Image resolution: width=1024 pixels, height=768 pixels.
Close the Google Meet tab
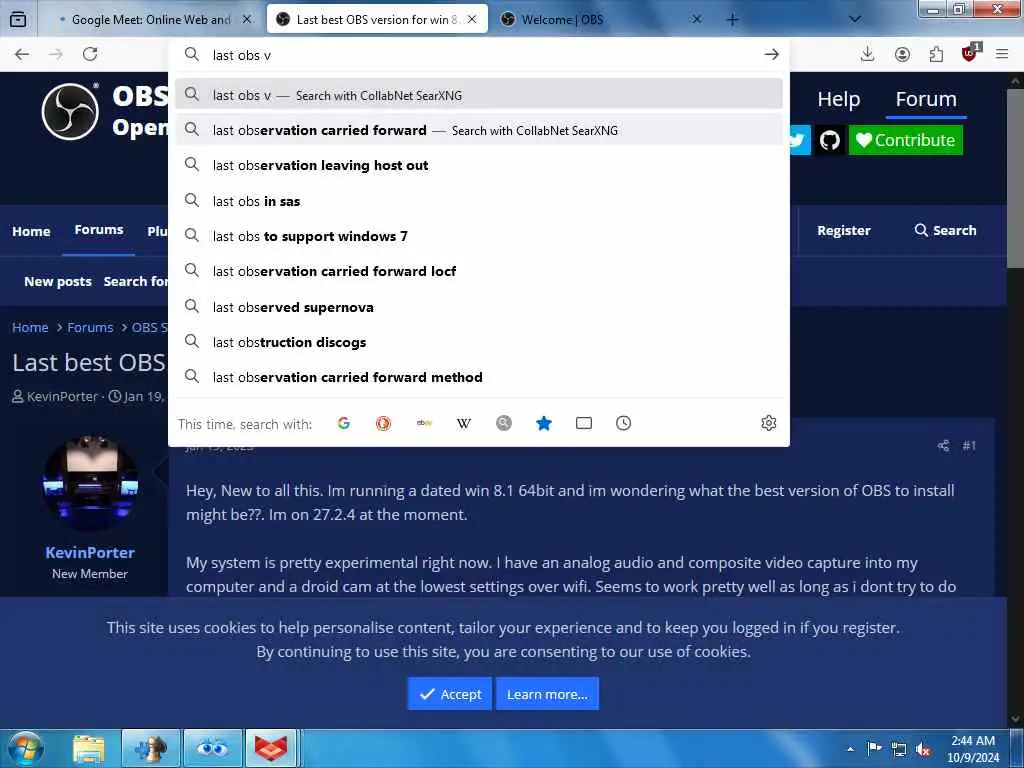pyautogui.click(x=246, y=20)
